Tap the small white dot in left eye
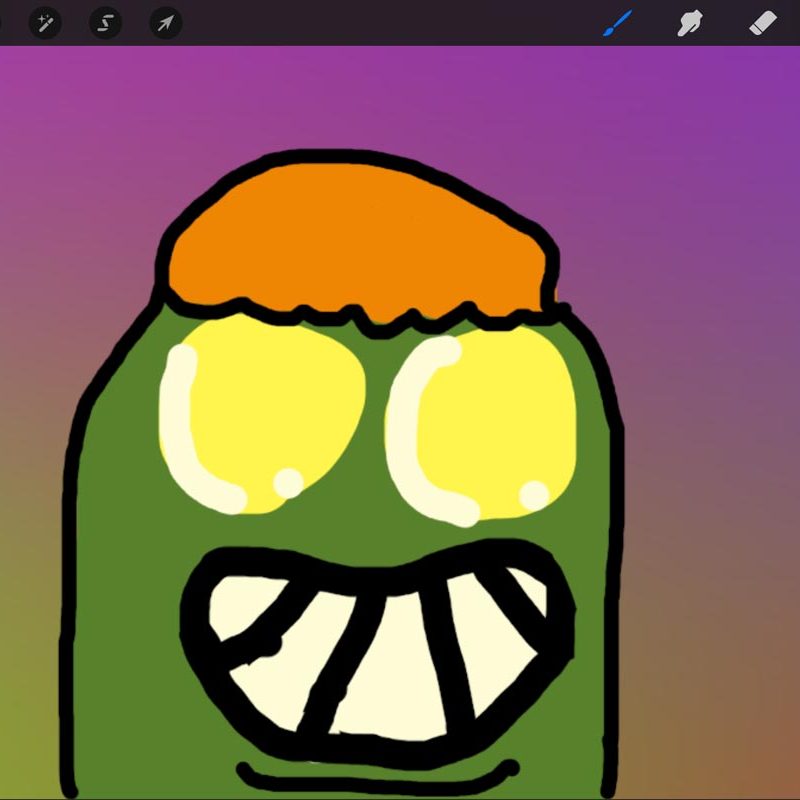Image resolution: width=800 pixels, height=800 pixels. 288,483
